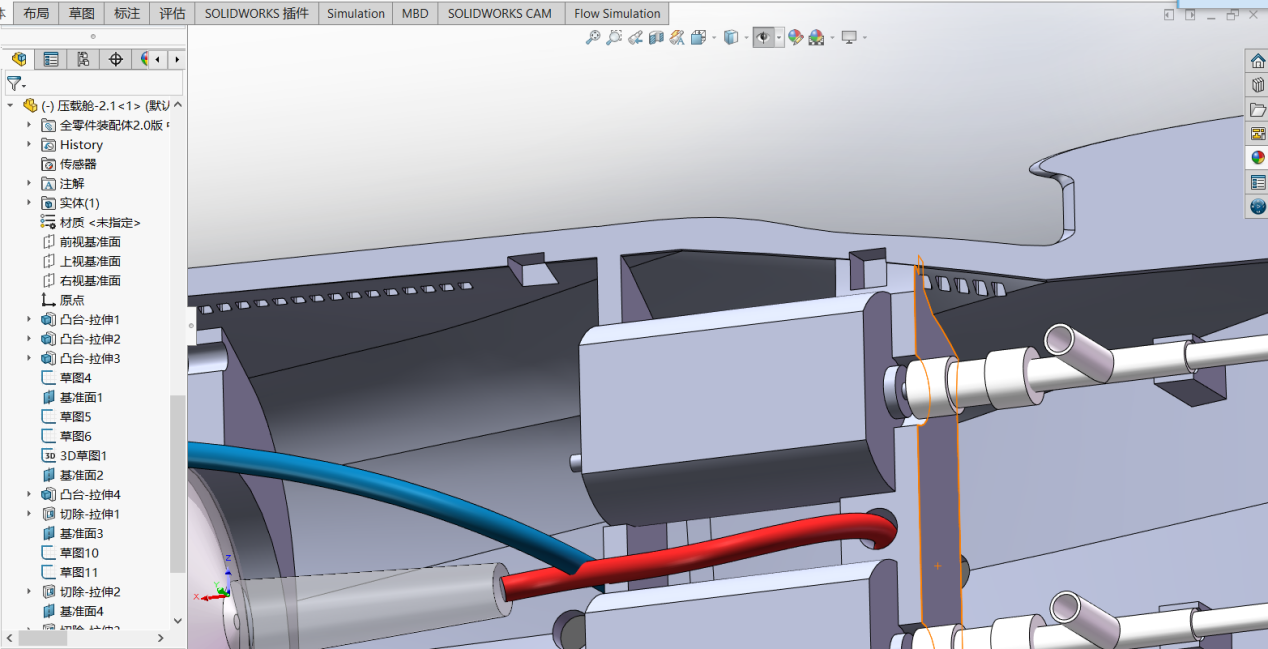Viewport: 1268px width, 649px height.
Task: Open the Display Style dropdown arrow
Action: (746, 38)
